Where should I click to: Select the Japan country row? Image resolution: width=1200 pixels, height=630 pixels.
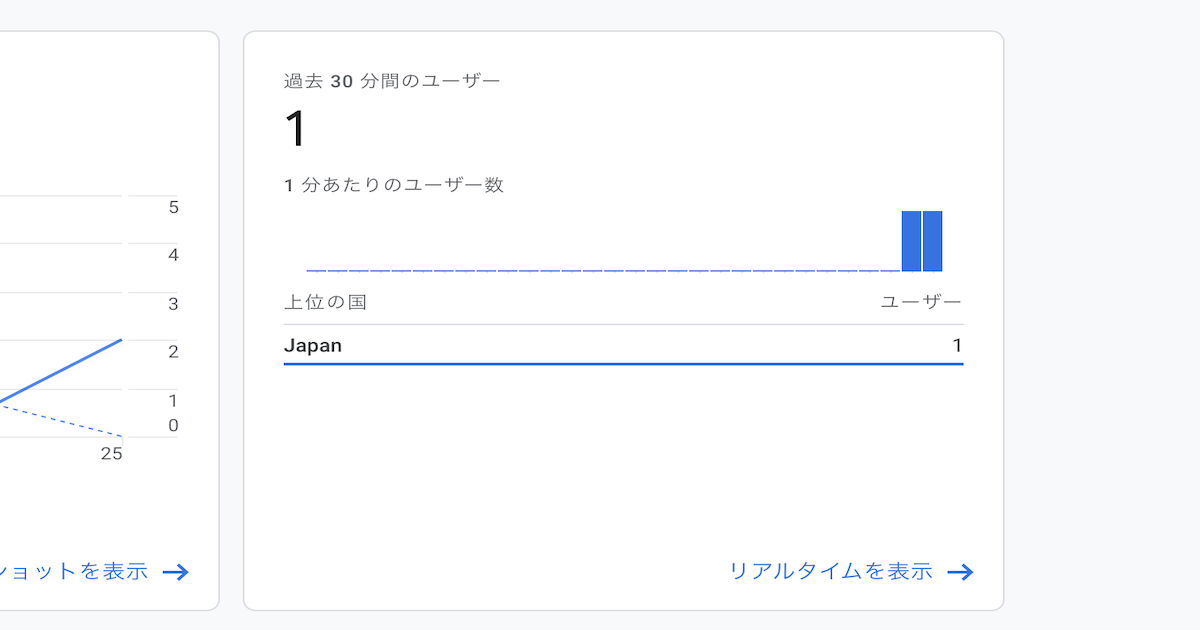623,346
